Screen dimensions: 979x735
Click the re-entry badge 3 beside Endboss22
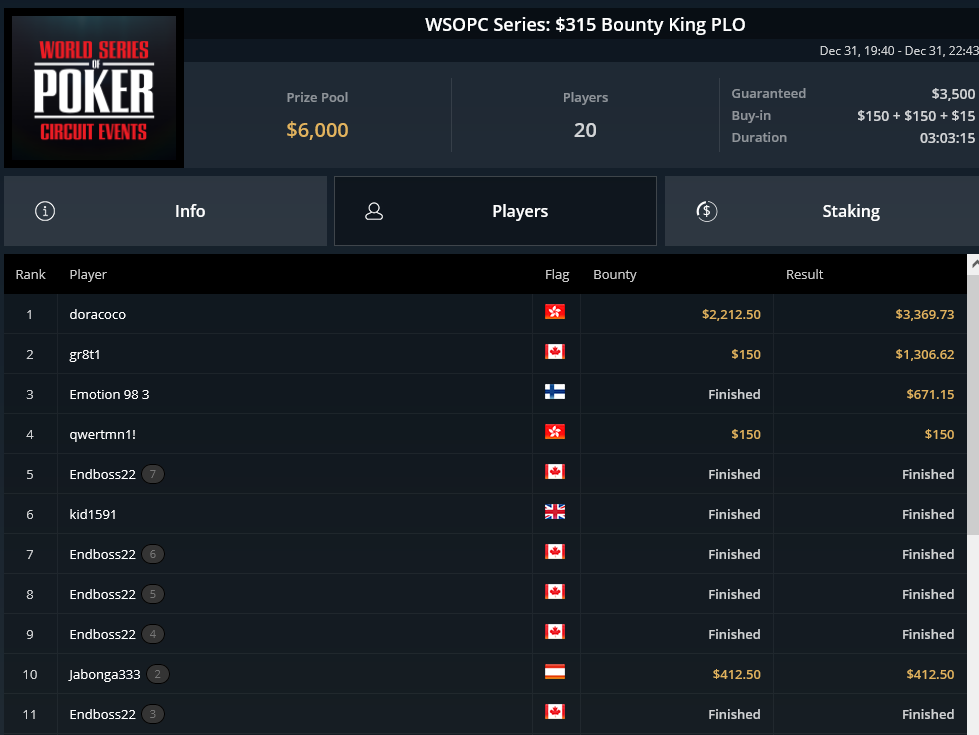[x=153, y=714]
